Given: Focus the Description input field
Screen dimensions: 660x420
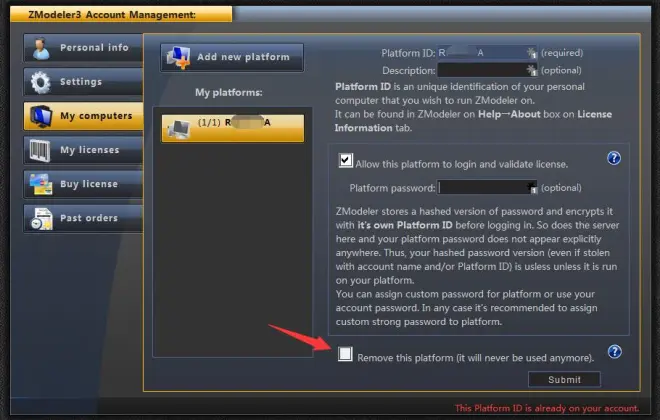Looking at the screenshot, I should click(x=487, y=70).
